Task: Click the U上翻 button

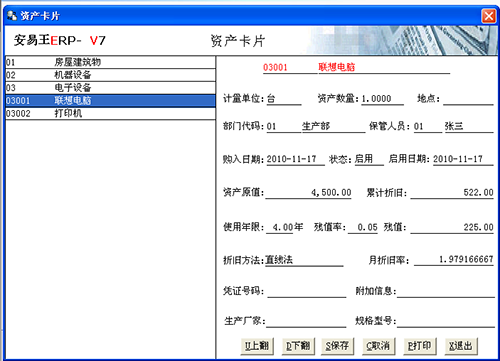Action: pos(257,346)
